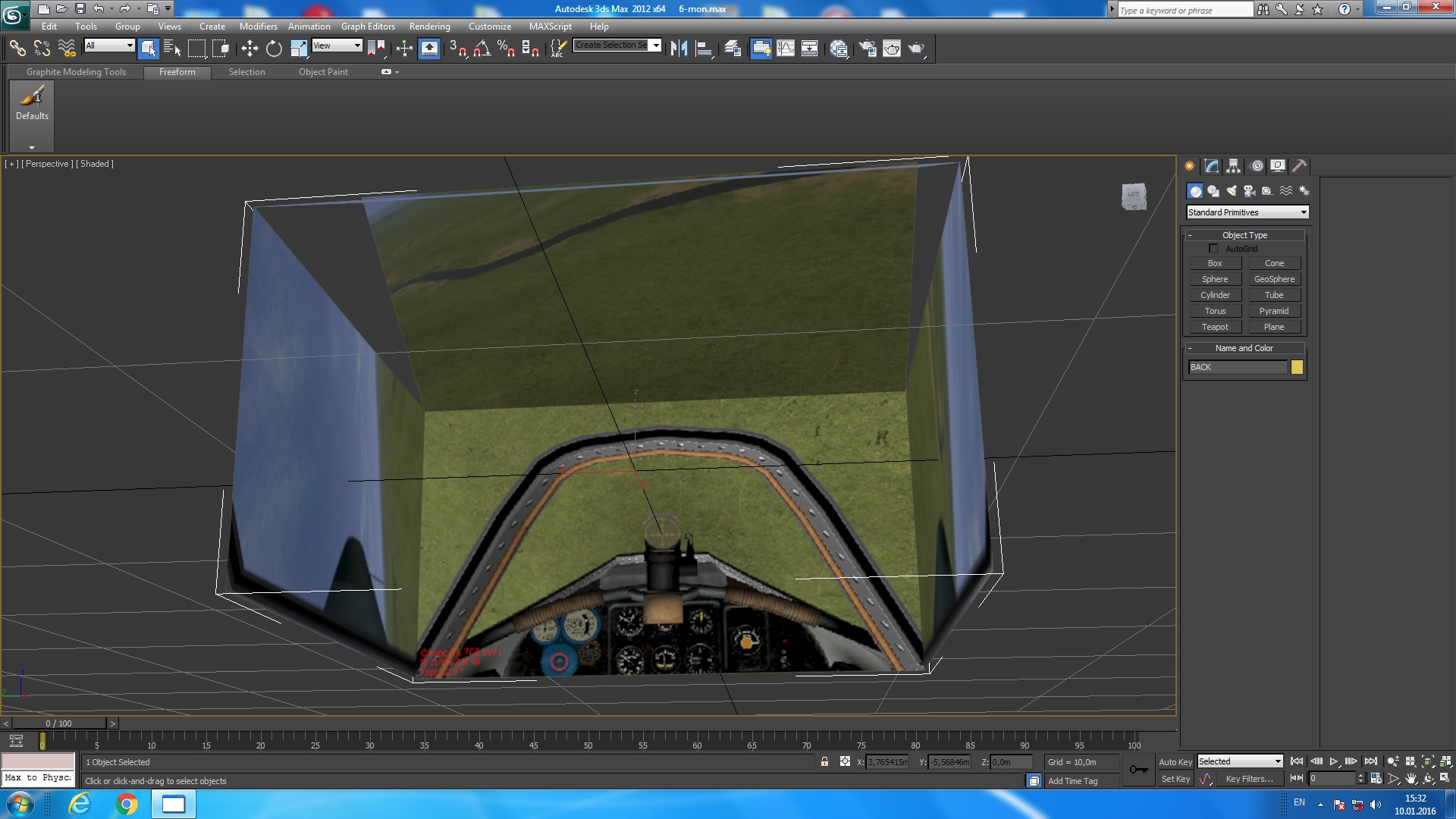Click the Teapot primitive button

point(1214,327)
